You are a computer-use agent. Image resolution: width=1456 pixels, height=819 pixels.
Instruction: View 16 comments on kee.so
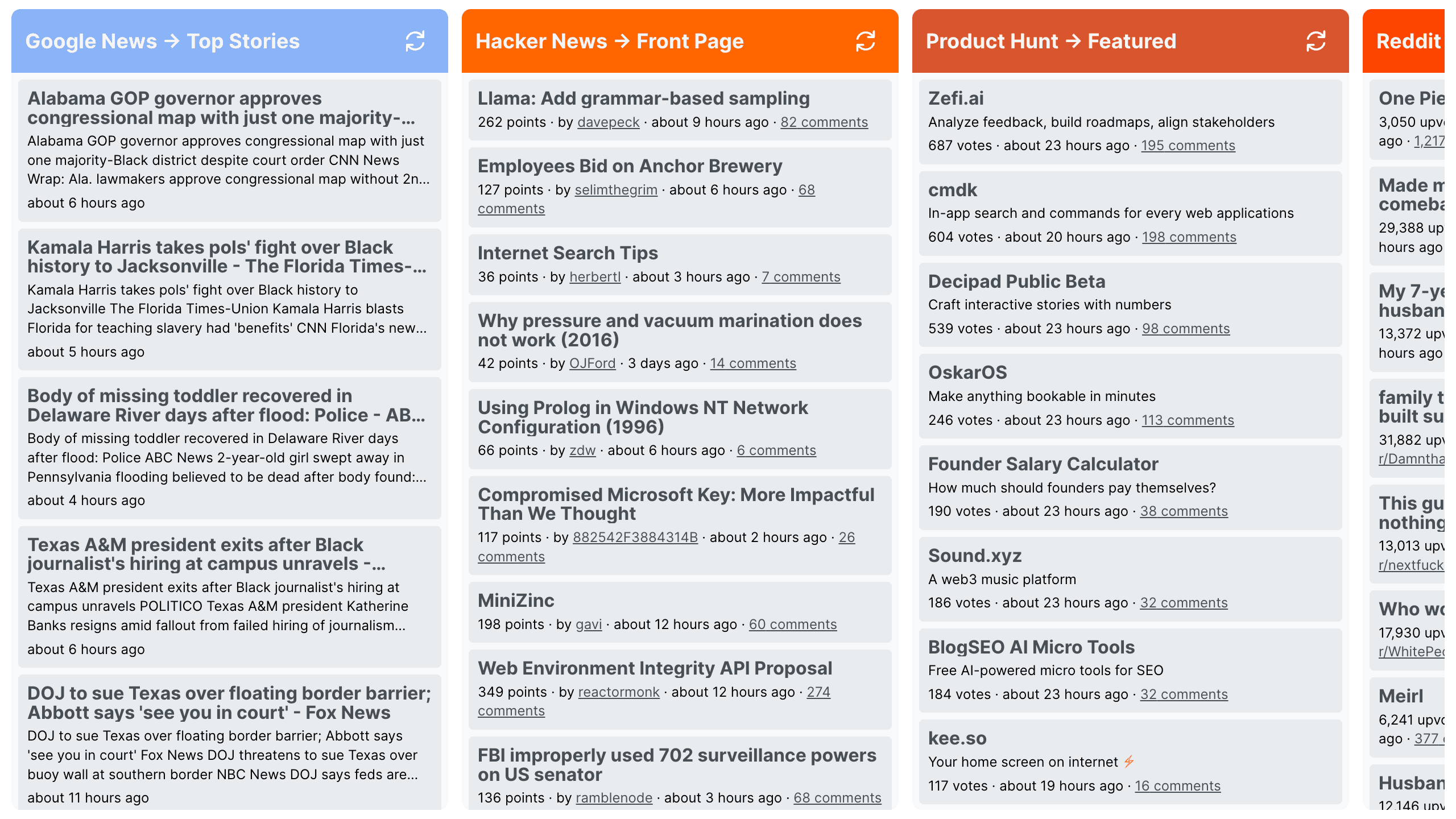(x=1178, y=786)
